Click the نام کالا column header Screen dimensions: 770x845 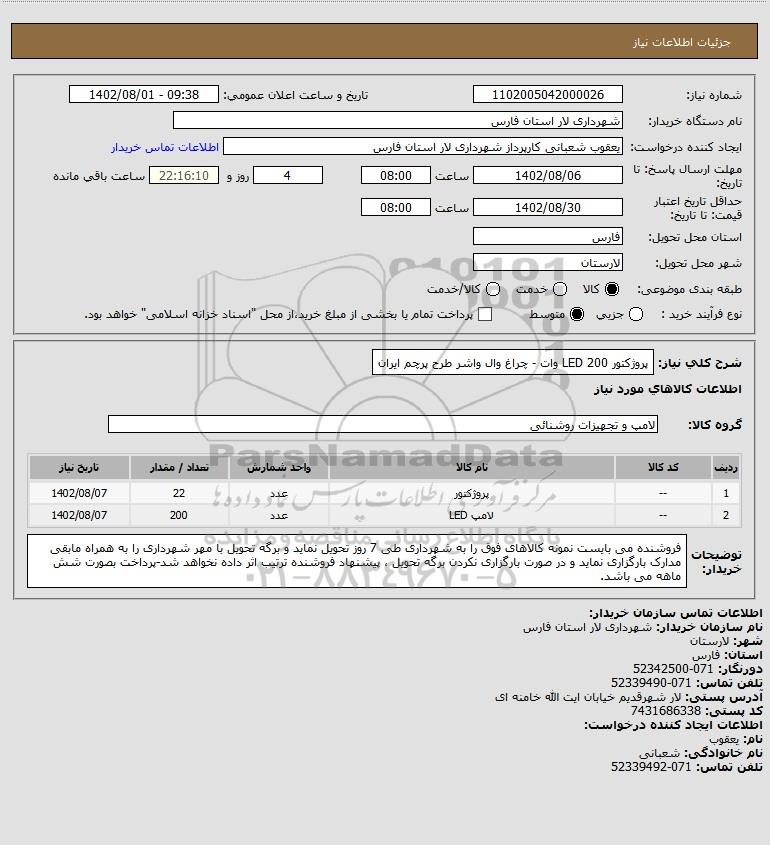pyautogui.click(x=471, y=467)
